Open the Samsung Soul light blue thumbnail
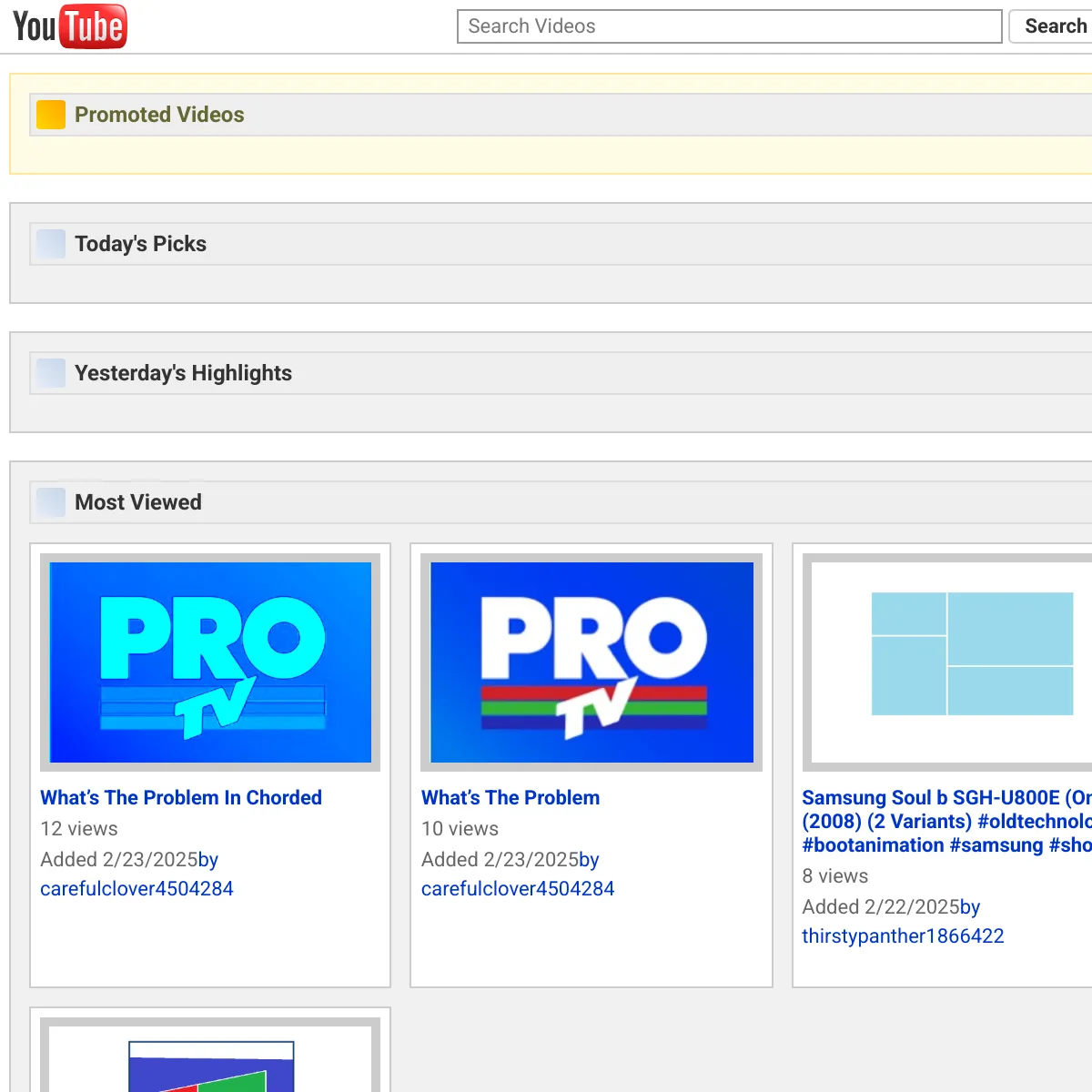This screenshot has height=1092, width=1092. pyautogui.click(x=947, y=662)
